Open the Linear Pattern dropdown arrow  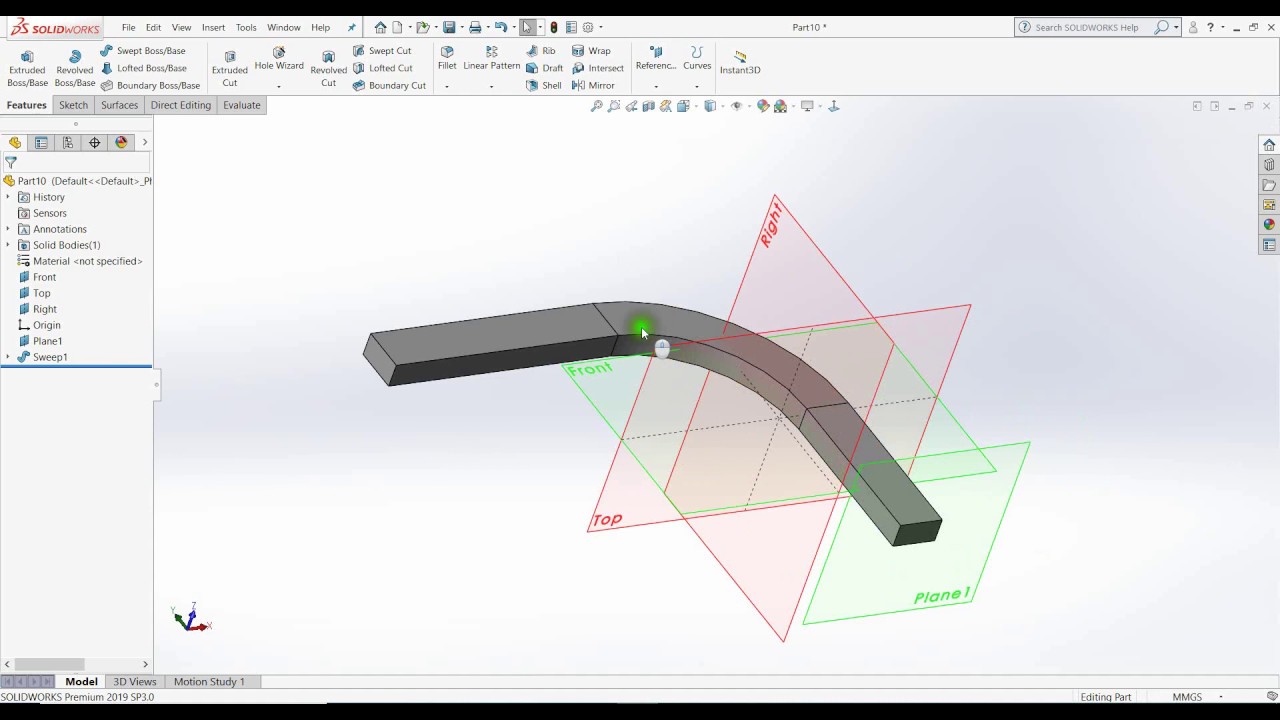click(491, 87)
